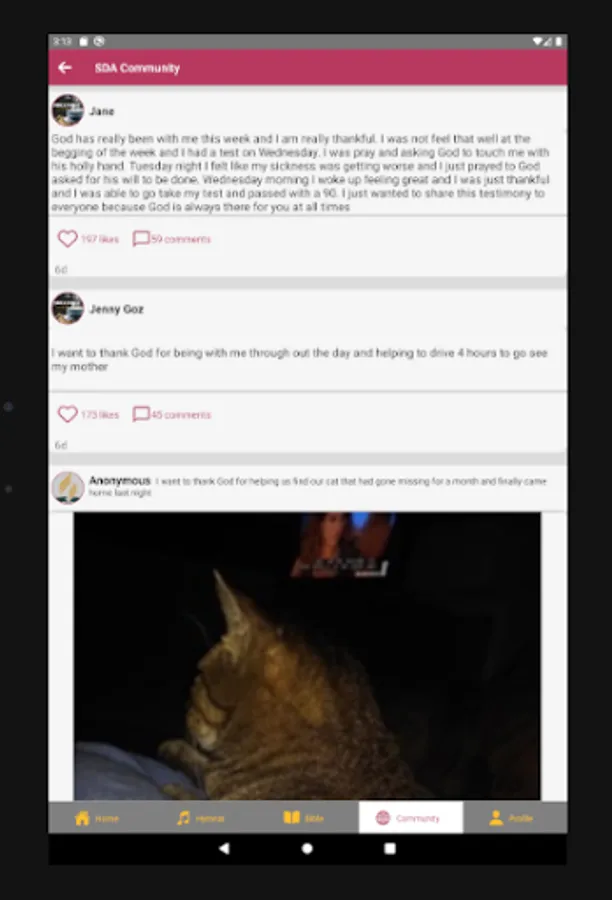Click the 45 comments link

click(x=180, y=415)
